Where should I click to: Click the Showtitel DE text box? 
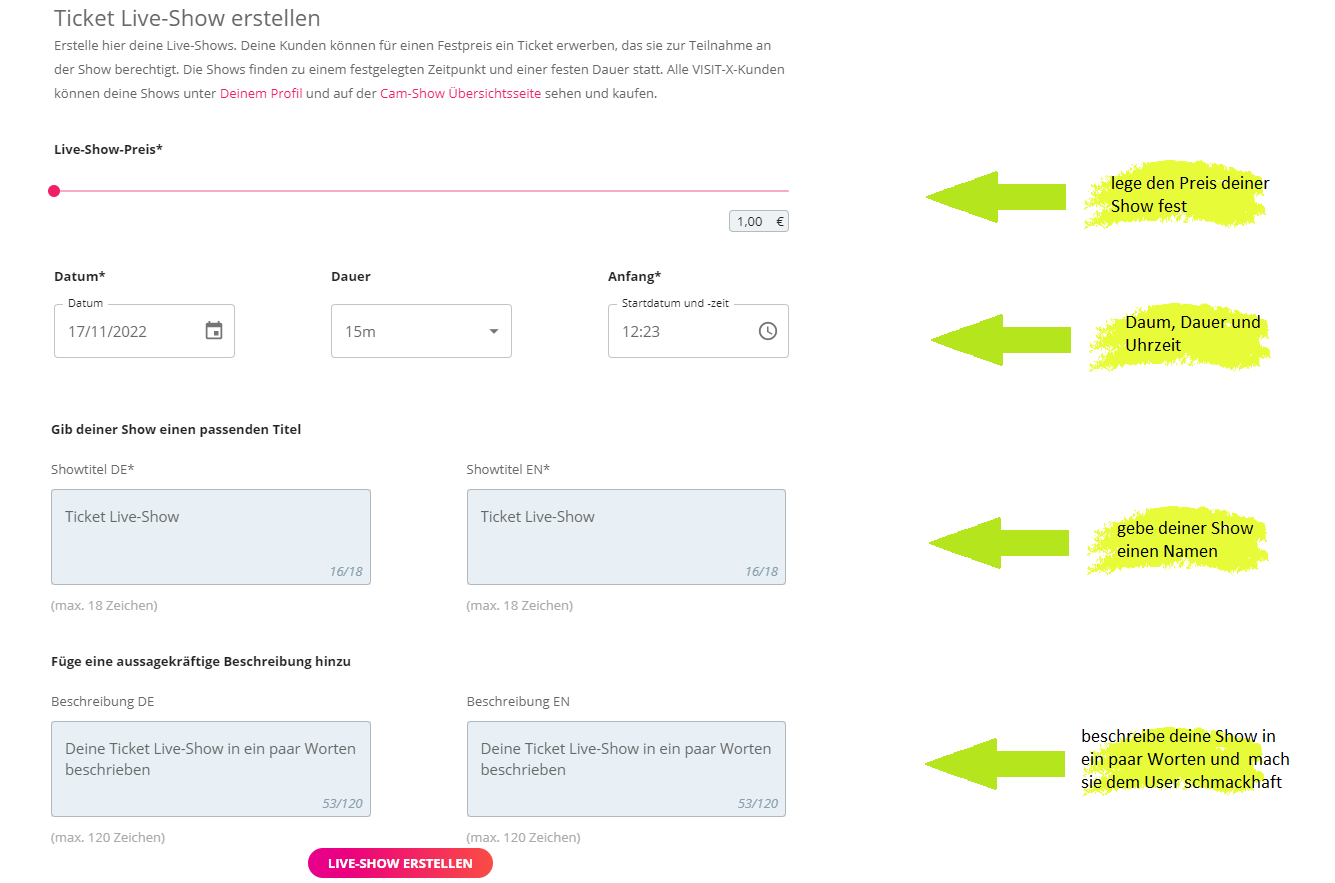point(211,537)
